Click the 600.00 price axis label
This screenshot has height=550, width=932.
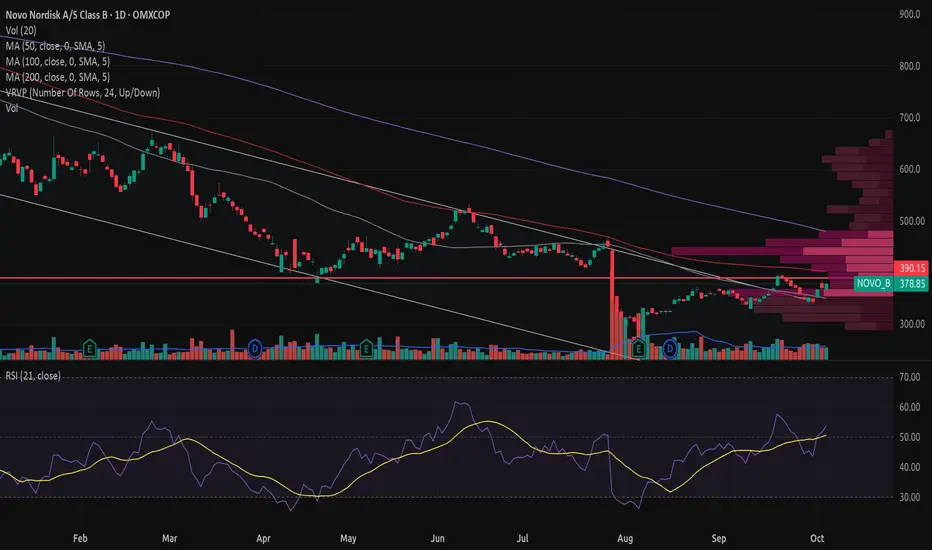(x=909, y=169)
